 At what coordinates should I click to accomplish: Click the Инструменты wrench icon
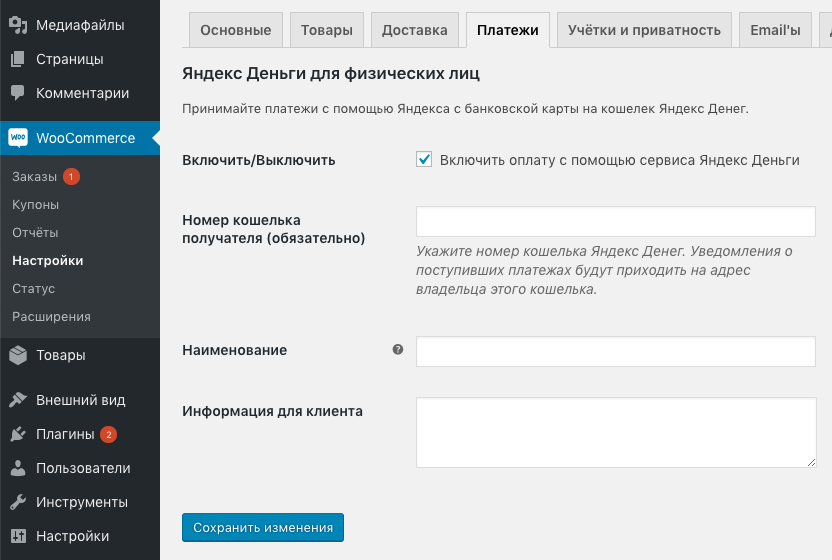18,502
